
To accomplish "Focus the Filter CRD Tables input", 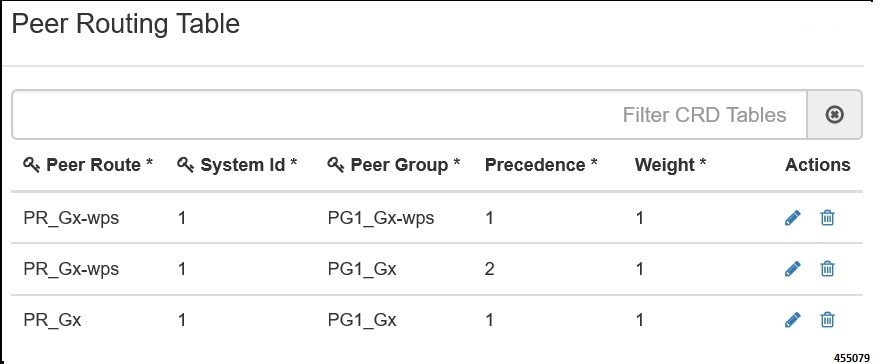I will [x=410, y=115].
